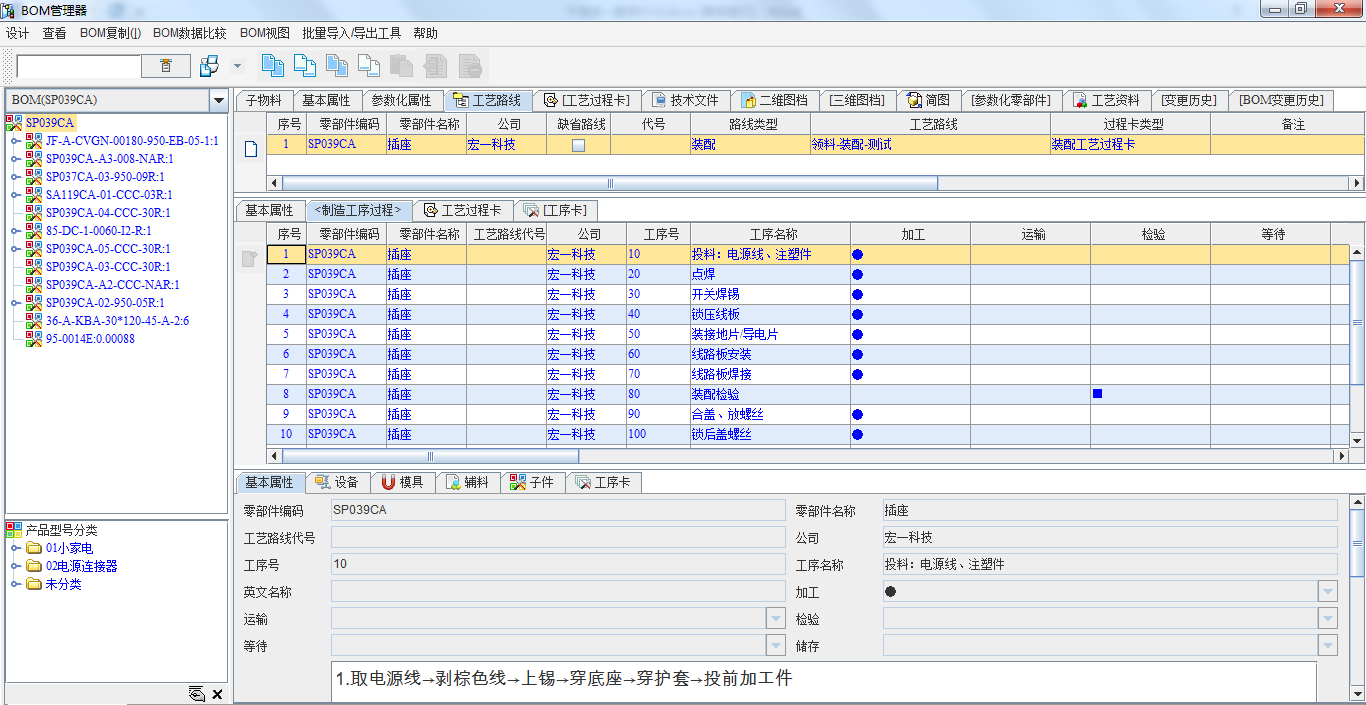Click the first blue copy icon in toolbar
1366x705 pixels.
[272, 66]
